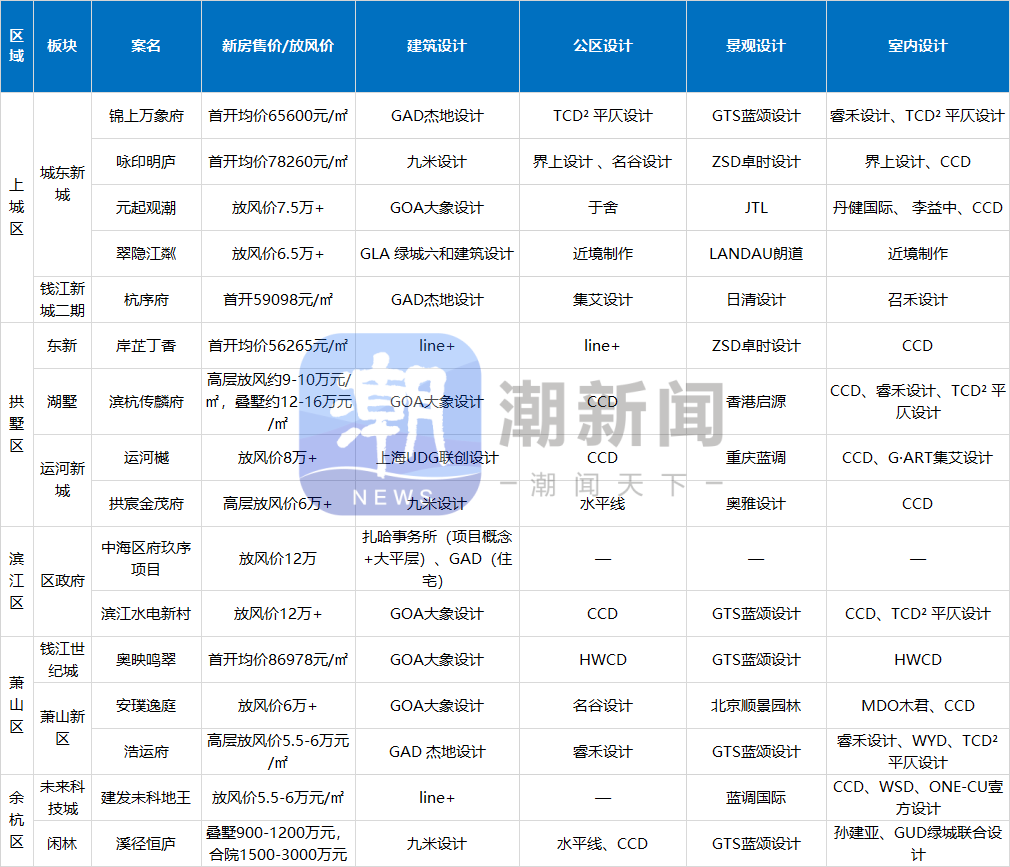Click the '拱墅区' region cell
1010x867 pixels.
click(17, 424)
